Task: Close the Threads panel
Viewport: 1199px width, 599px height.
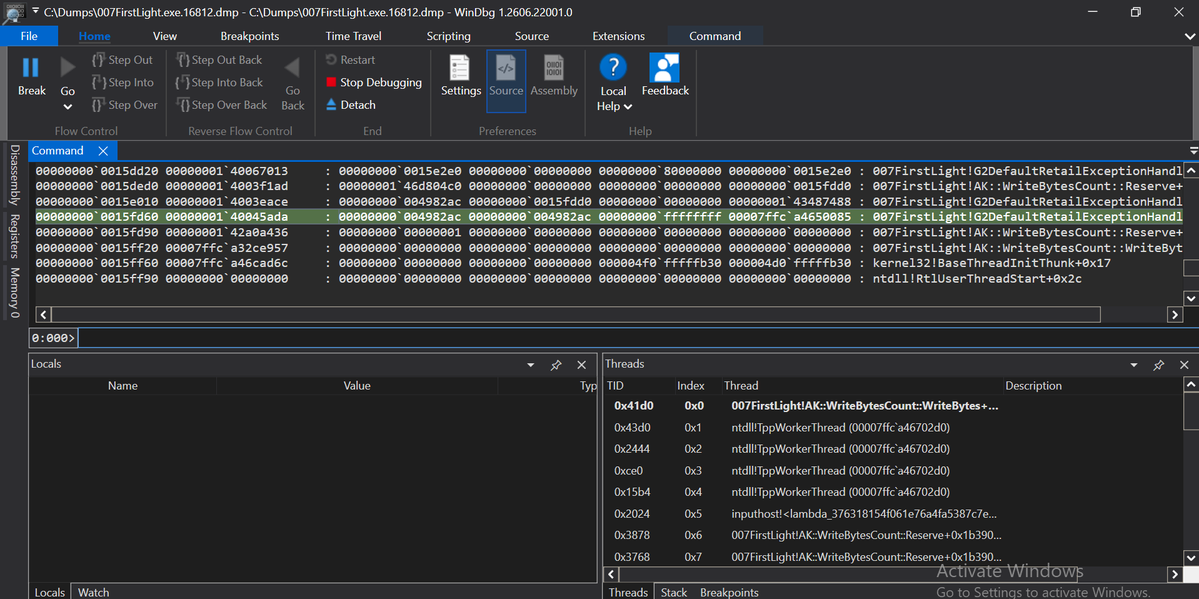Action: (1184, 366)
